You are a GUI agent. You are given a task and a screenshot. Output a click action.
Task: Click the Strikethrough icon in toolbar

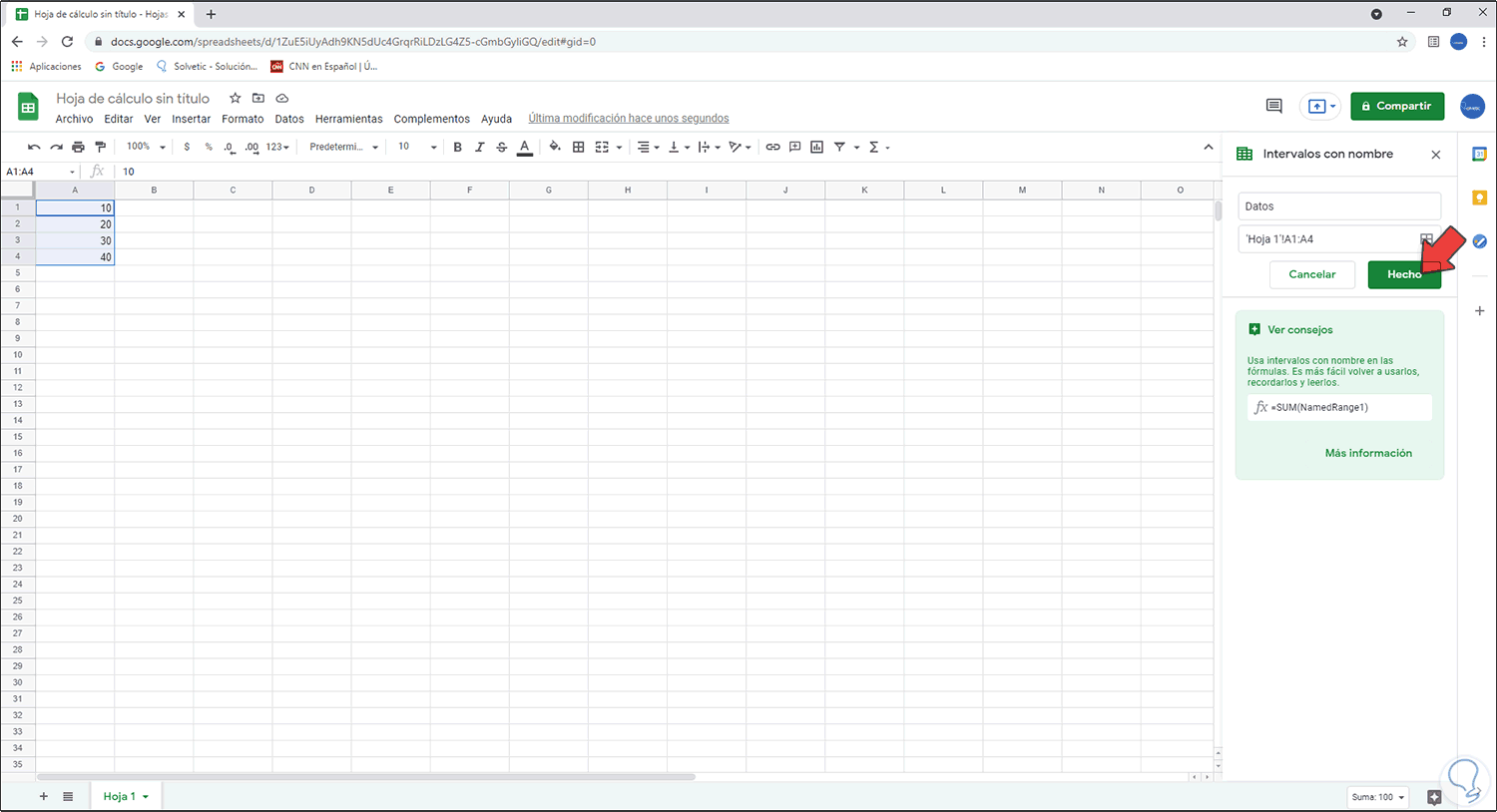click(502, 147)
